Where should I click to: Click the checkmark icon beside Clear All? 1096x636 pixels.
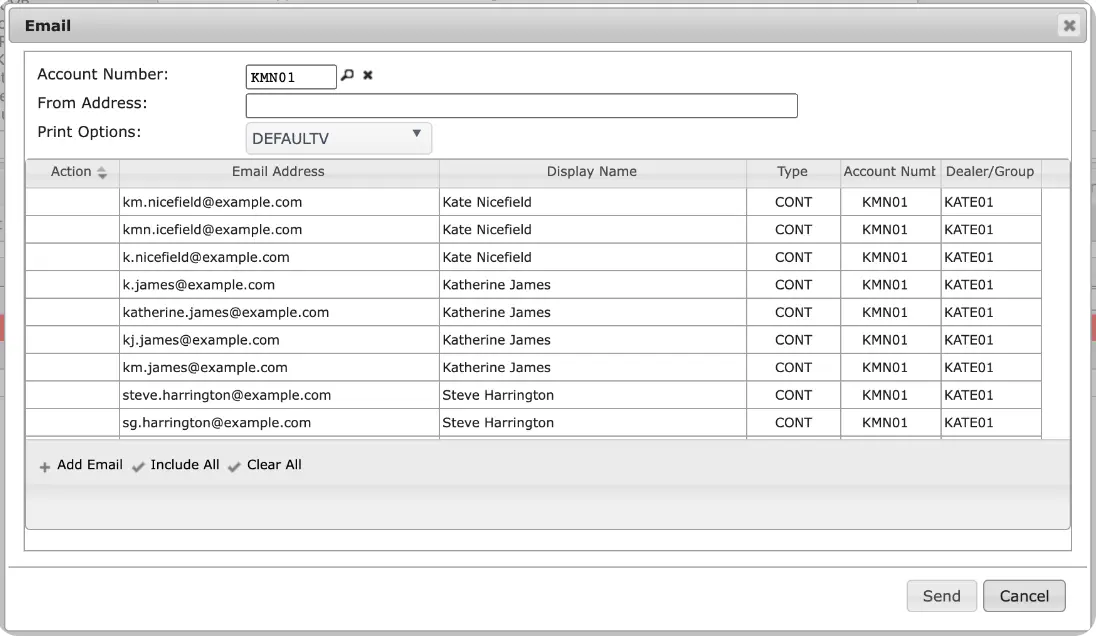click(x=234, y=466)
